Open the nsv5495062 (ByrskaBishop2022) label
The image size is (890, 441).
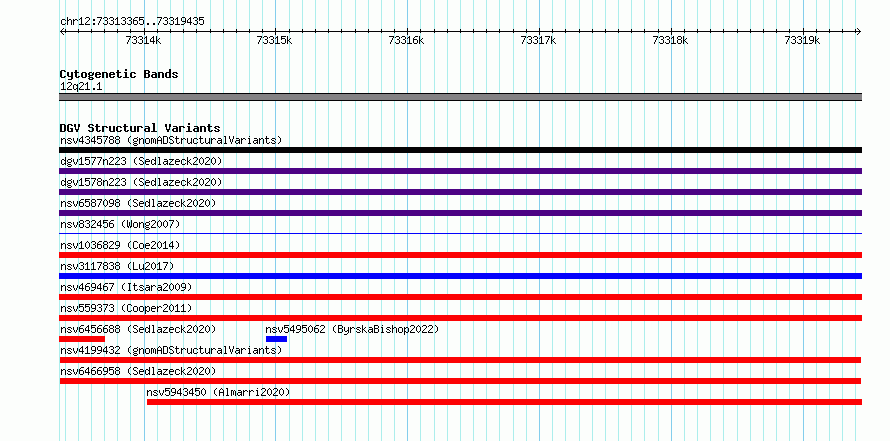(x=352, y=329)
